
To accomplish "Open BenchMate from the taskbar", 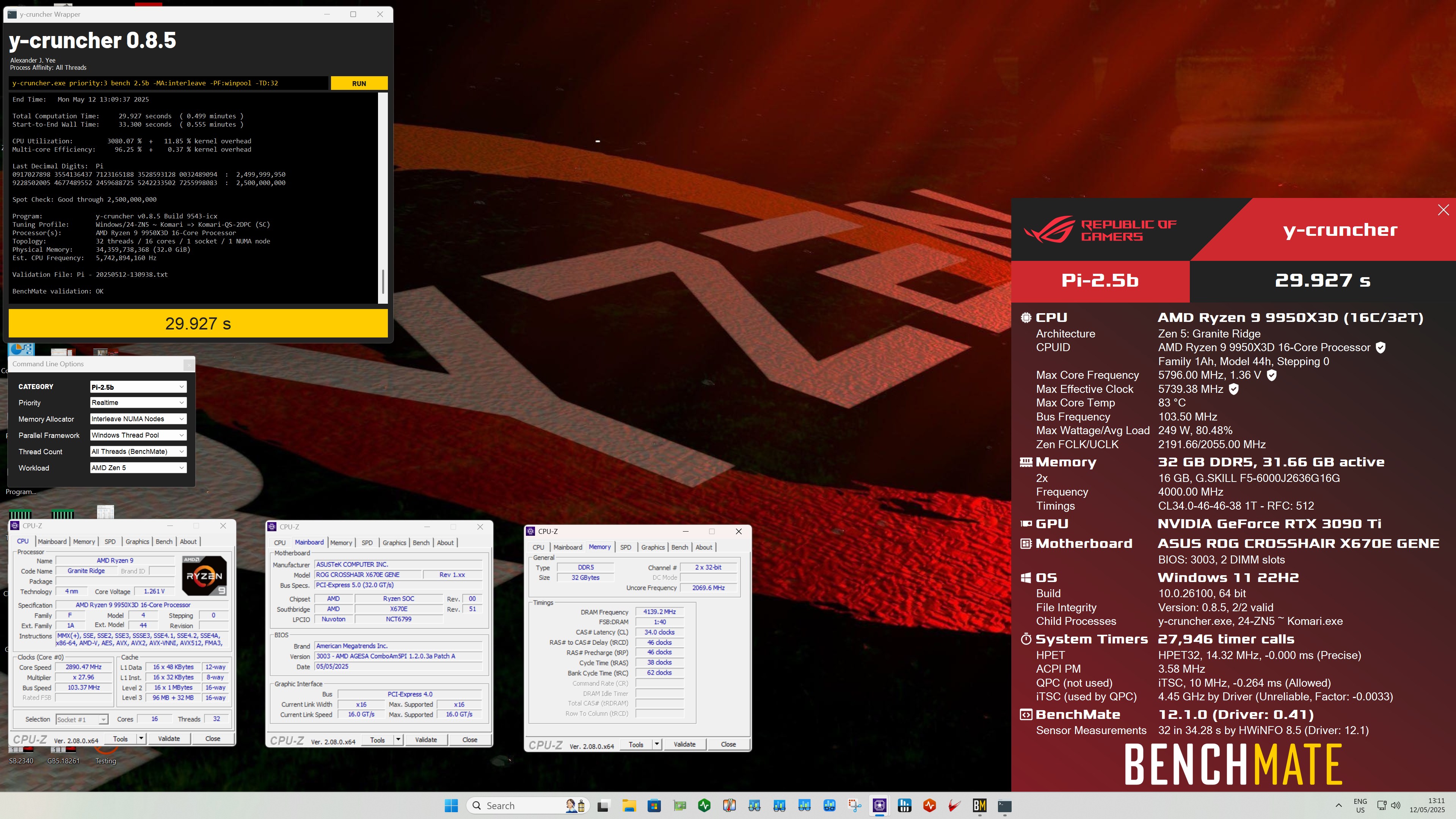I will click(x=979, y=806).
